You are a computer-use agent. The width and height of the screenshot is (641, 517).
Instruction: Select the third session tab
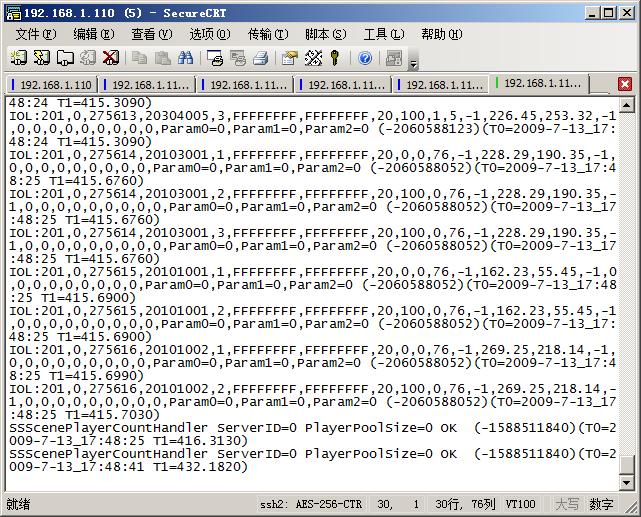point(247,85)
